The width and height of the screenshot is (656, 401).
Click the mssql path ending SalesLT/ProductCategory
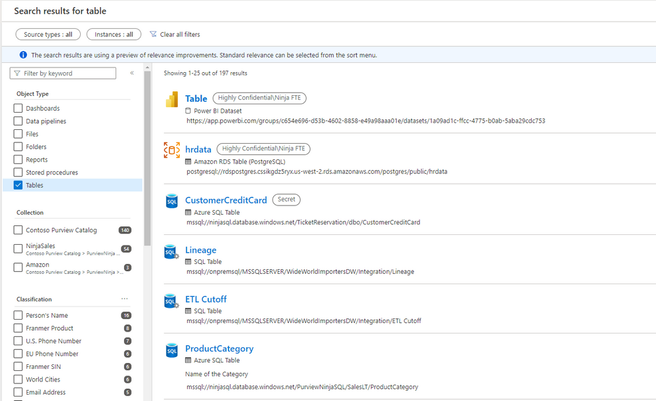point(302,387)
